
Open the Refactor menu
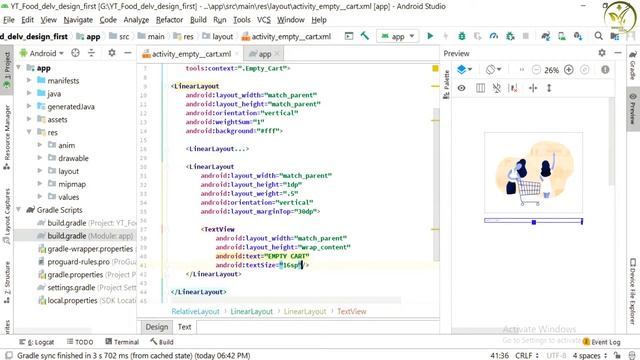click(169, 20)
